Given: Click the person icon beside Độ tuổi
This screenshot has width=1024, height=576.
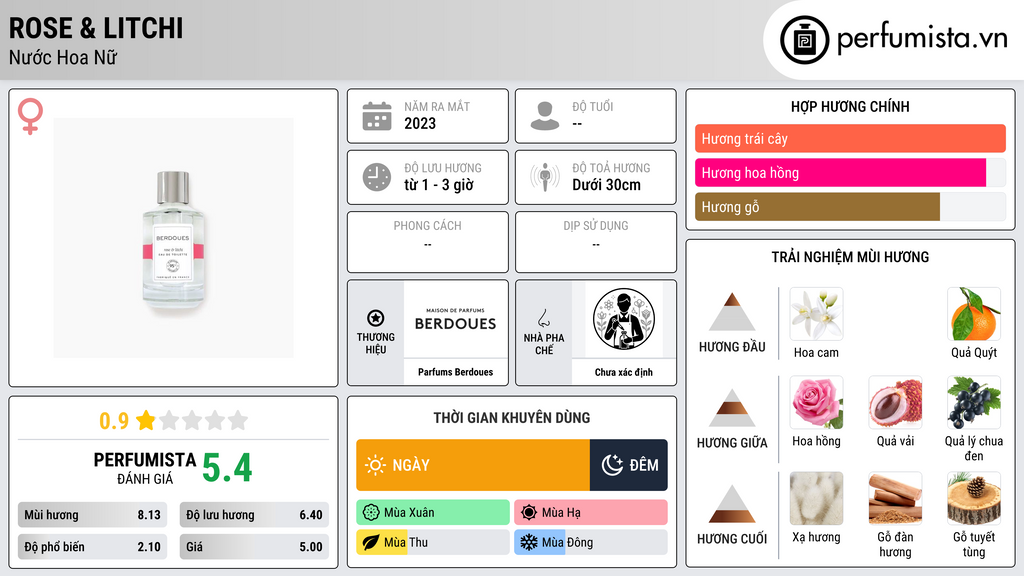Looking at the screenshot, I should 545,116.
